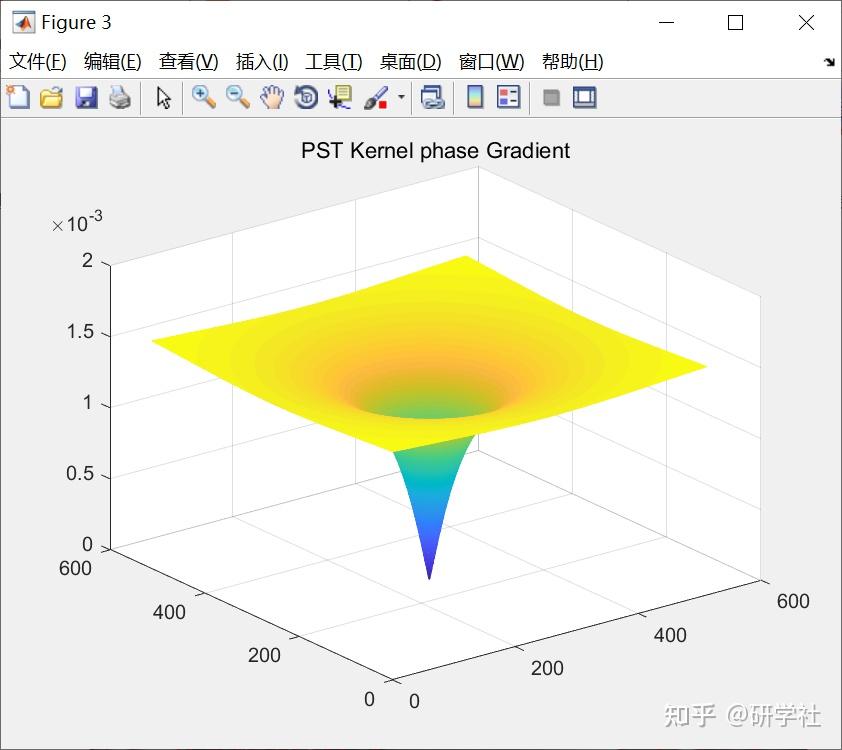Open a file using the Open Folder icon
Image resolution: width=842 pixels, height=750 pixels.
pyautogui.click(x=52, y=97)
